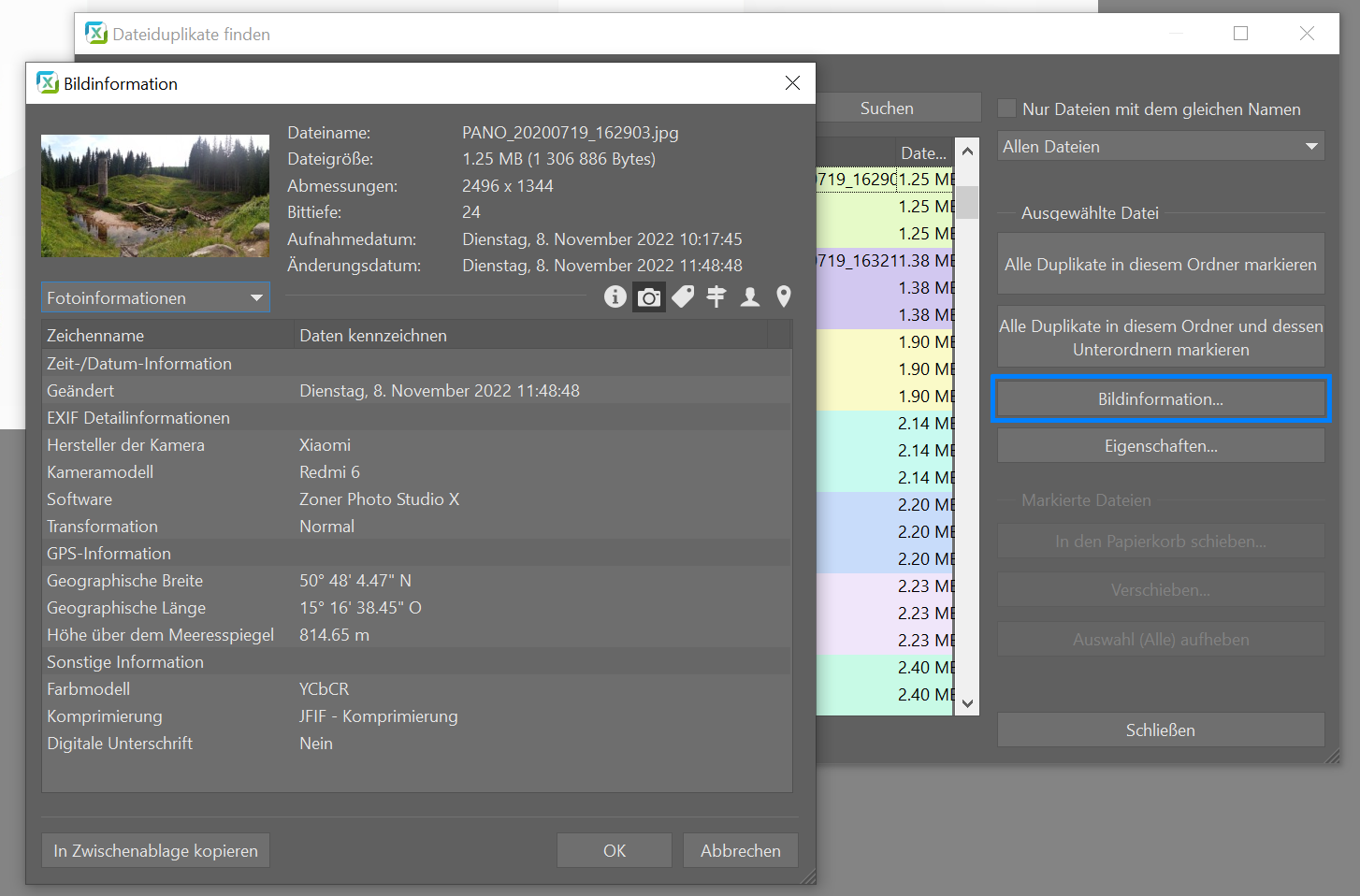Click the Zeichenname column header

click(168, 336)
